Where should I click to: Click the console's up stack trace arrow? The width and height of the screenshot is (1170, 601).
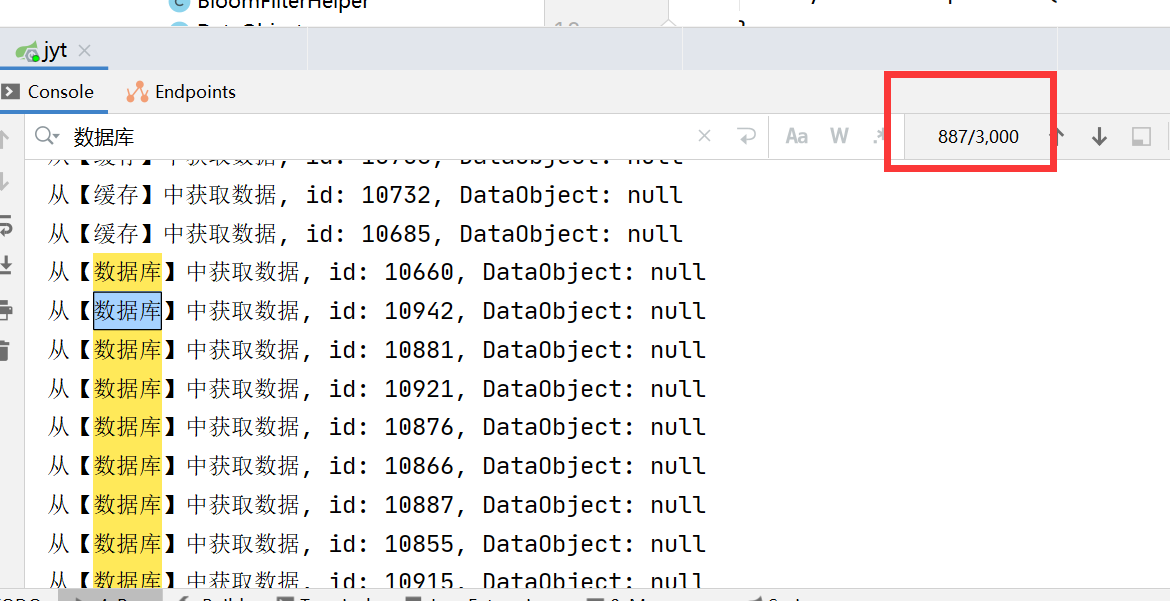coord(4,138)
